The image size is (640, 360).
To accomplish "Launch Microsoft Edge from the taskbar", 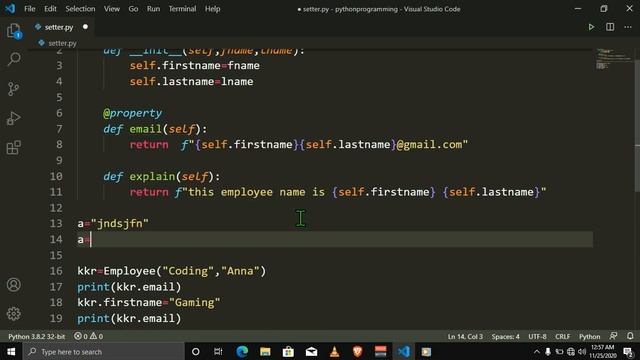I will click(x=242, y=351).
